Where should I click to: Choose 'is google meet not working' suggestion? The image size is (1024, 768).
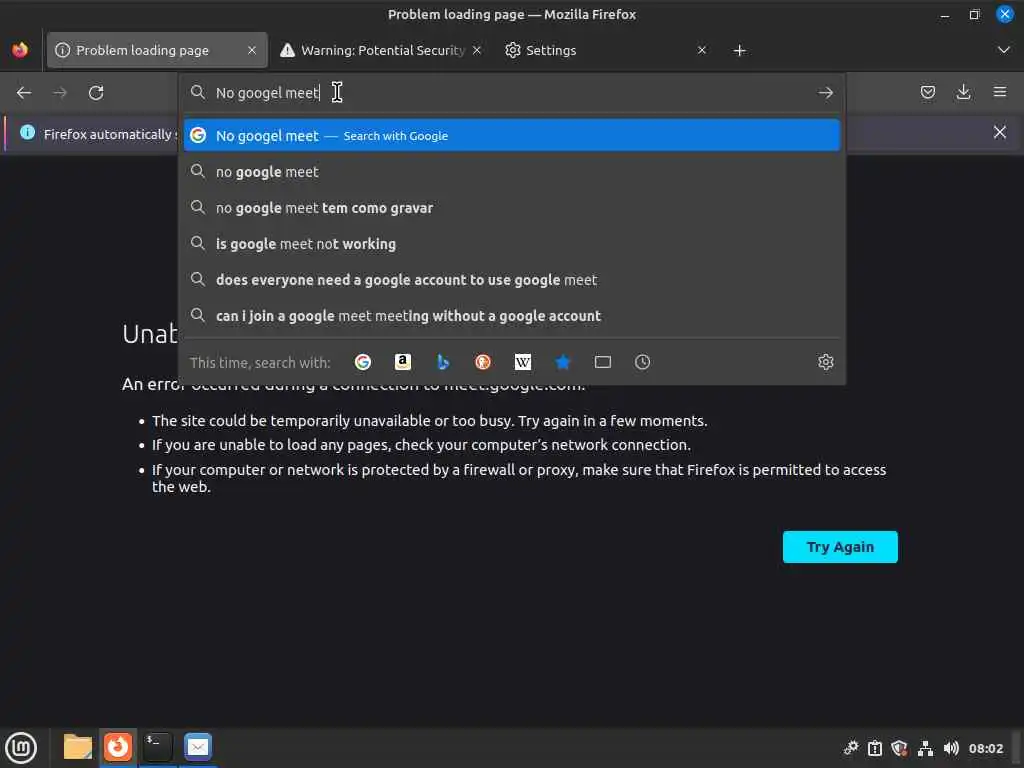[x=511, y=244]
